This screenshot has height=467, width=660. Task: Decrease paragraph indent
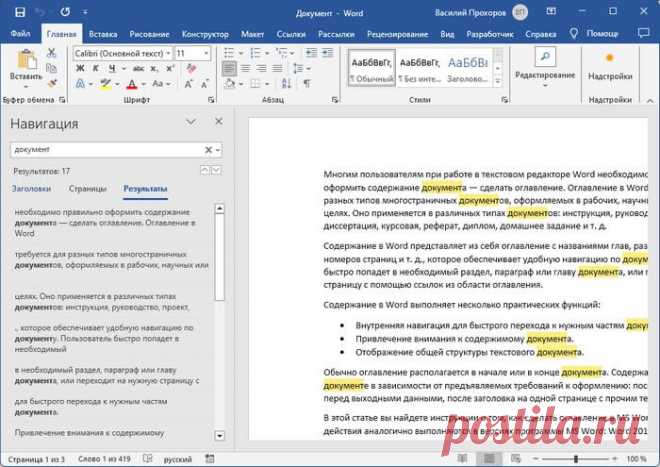(311, 53)
